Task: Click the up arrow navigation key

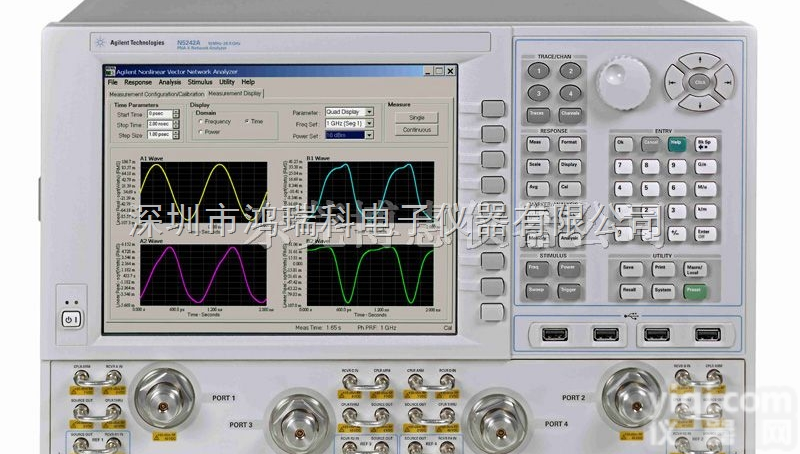Action: pos(699,62)
